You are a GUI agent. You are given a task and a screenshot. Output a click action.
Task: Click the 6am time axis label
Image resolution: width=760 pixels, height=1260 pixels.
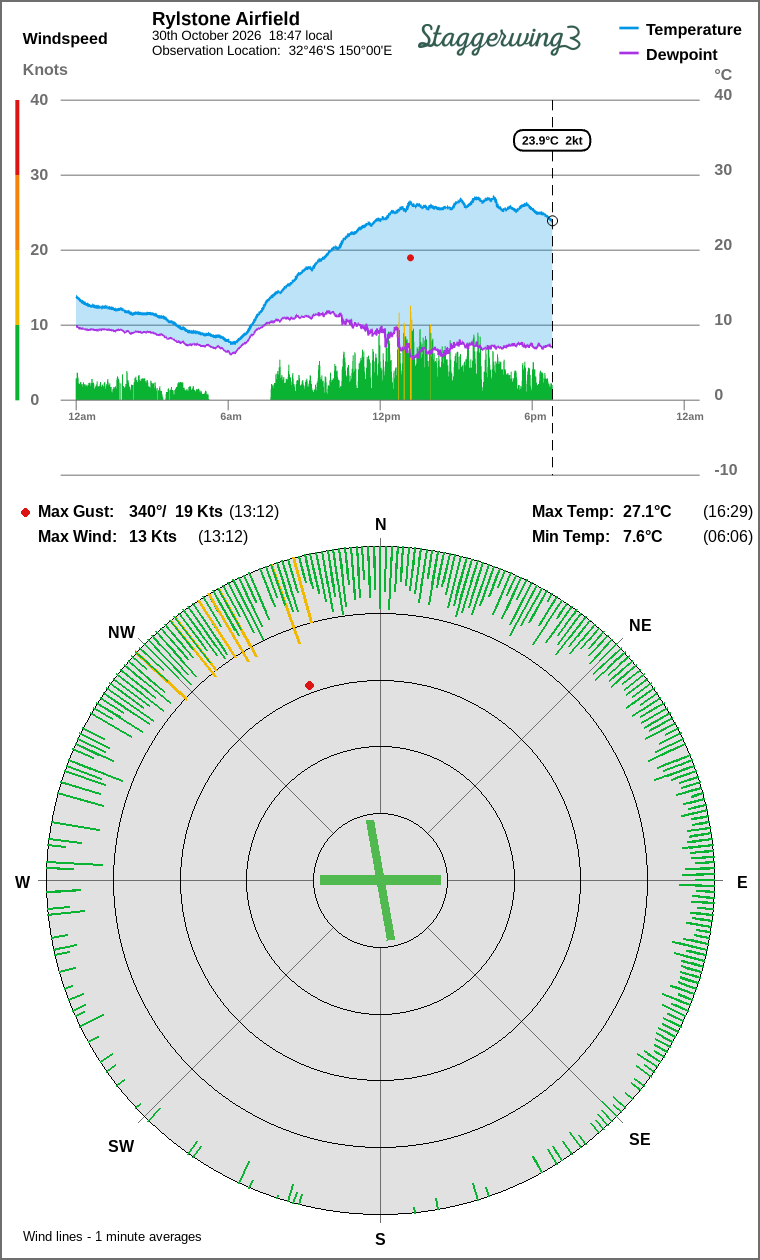(231, 416)
